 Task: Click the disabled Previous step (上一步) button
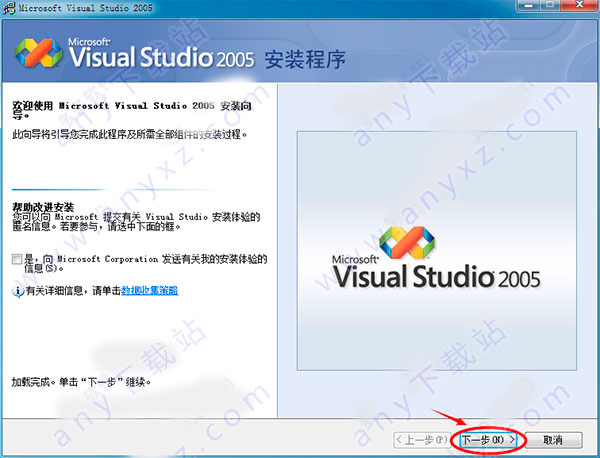coord(422,440)
